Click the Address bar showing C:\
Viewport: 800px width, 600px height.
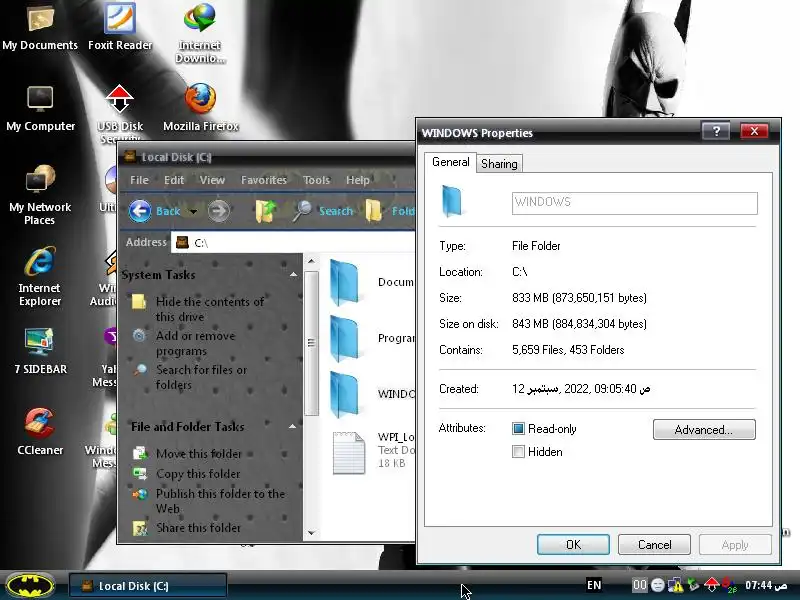click(294, 242)
